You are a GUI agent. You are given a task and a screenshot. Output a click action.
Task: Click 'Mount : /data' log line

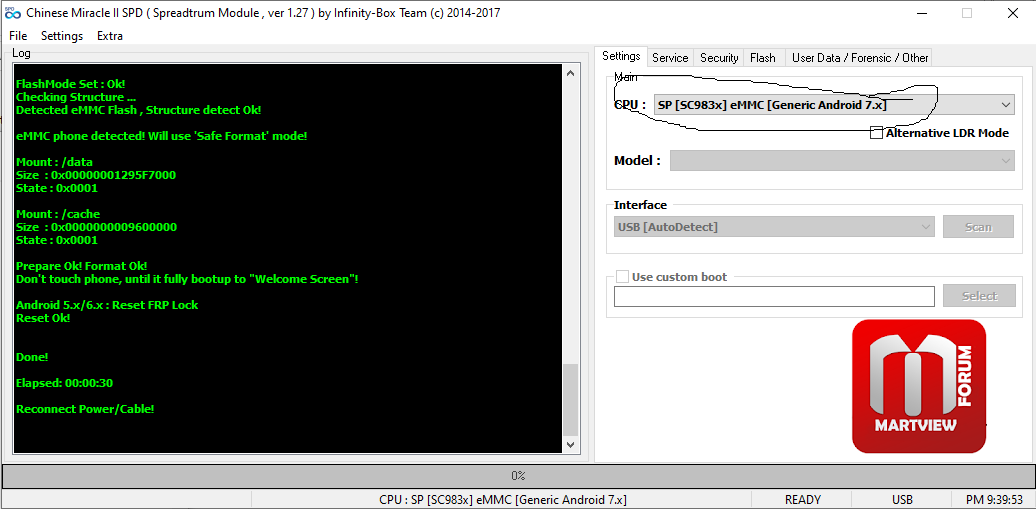pos(54,162)
